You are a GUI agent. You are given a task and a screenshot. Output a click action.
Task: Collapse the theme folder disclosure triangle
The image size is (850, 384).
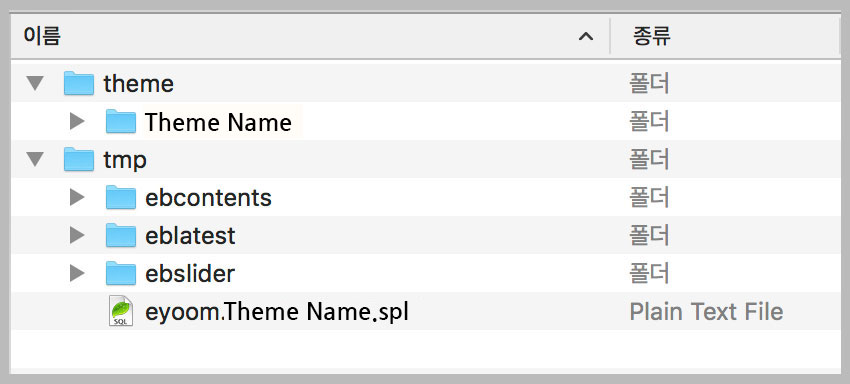point(35,84)
